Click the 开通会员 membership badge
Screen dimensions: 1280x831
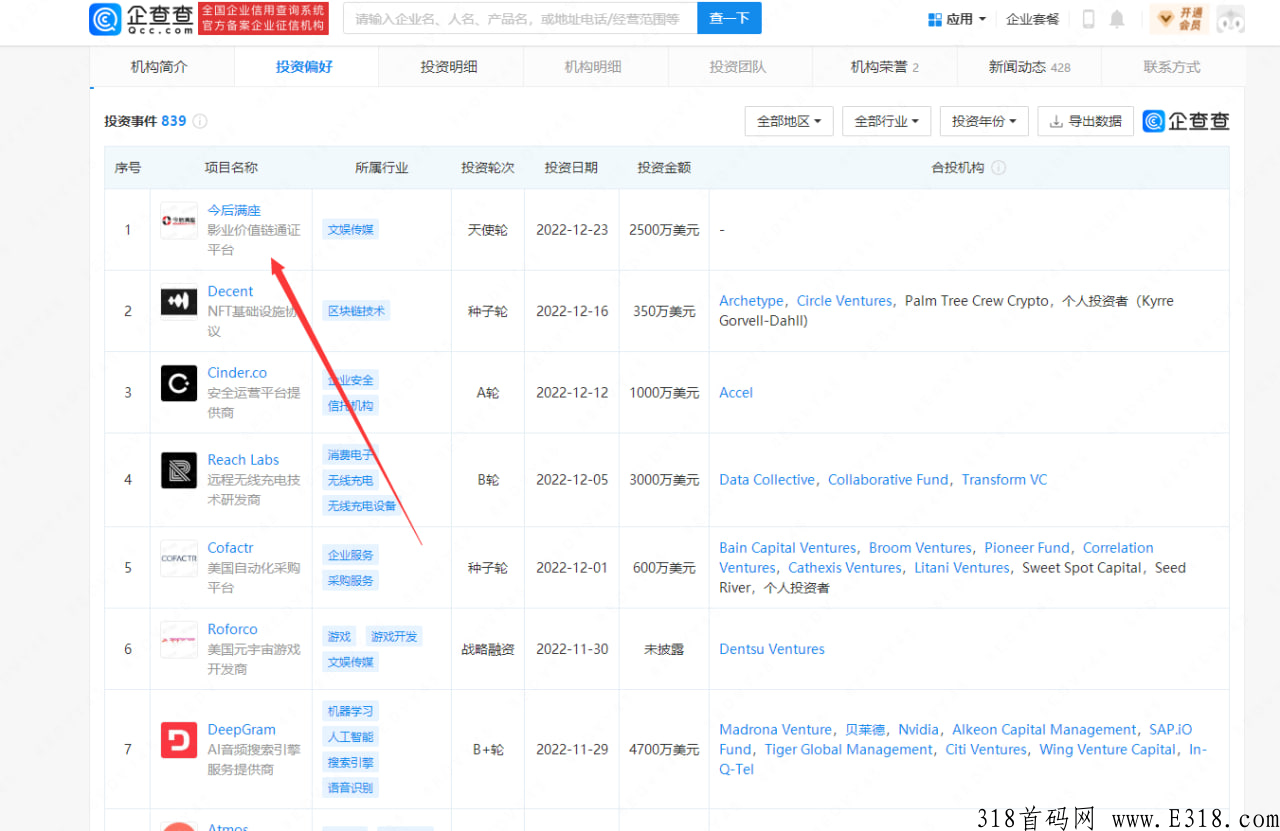pyautogui.click(x=1179, y=19)
